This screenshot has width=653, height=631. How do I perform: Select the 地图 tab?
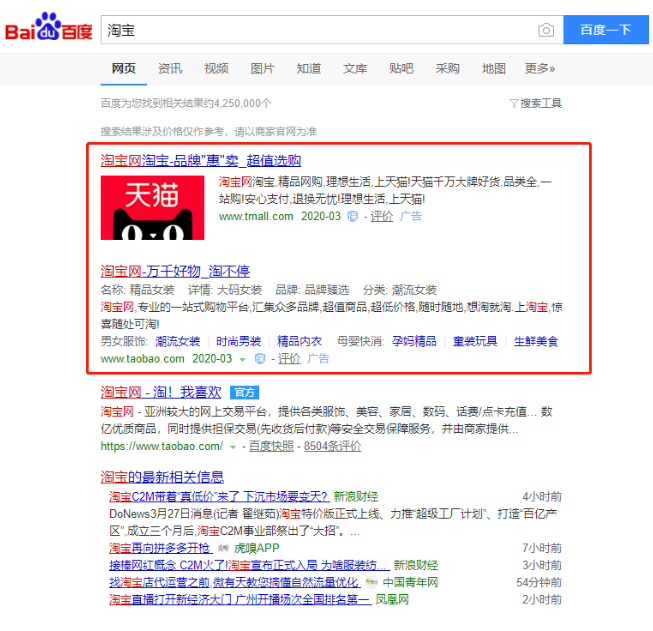click(x=494, y=68)
